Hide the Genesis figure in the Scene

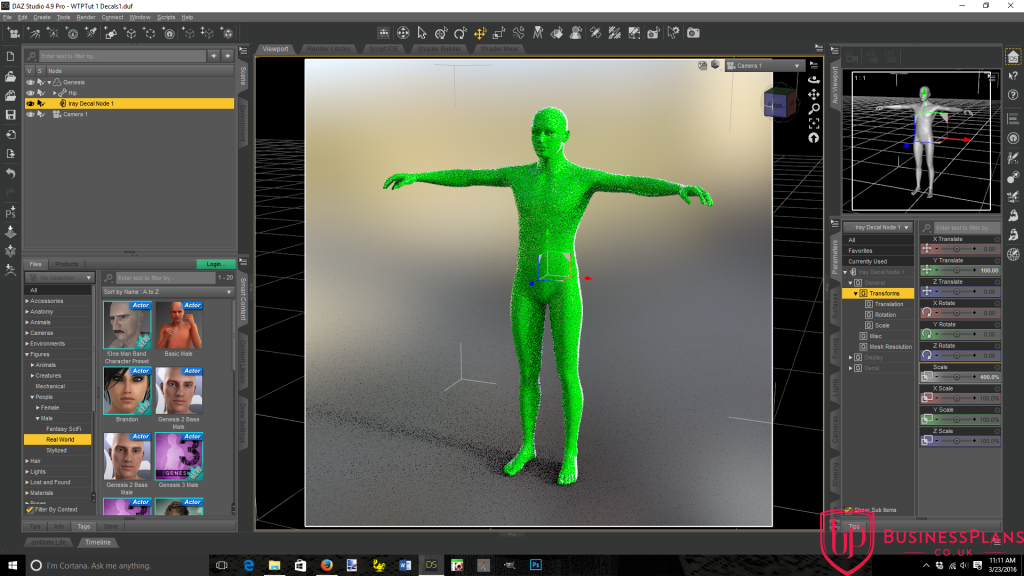tap(30, 81)
